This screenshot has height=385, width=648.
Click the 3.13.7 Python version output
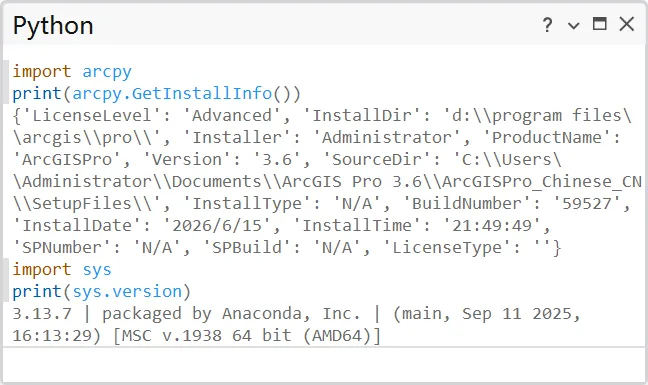click(x=42, y=314)
